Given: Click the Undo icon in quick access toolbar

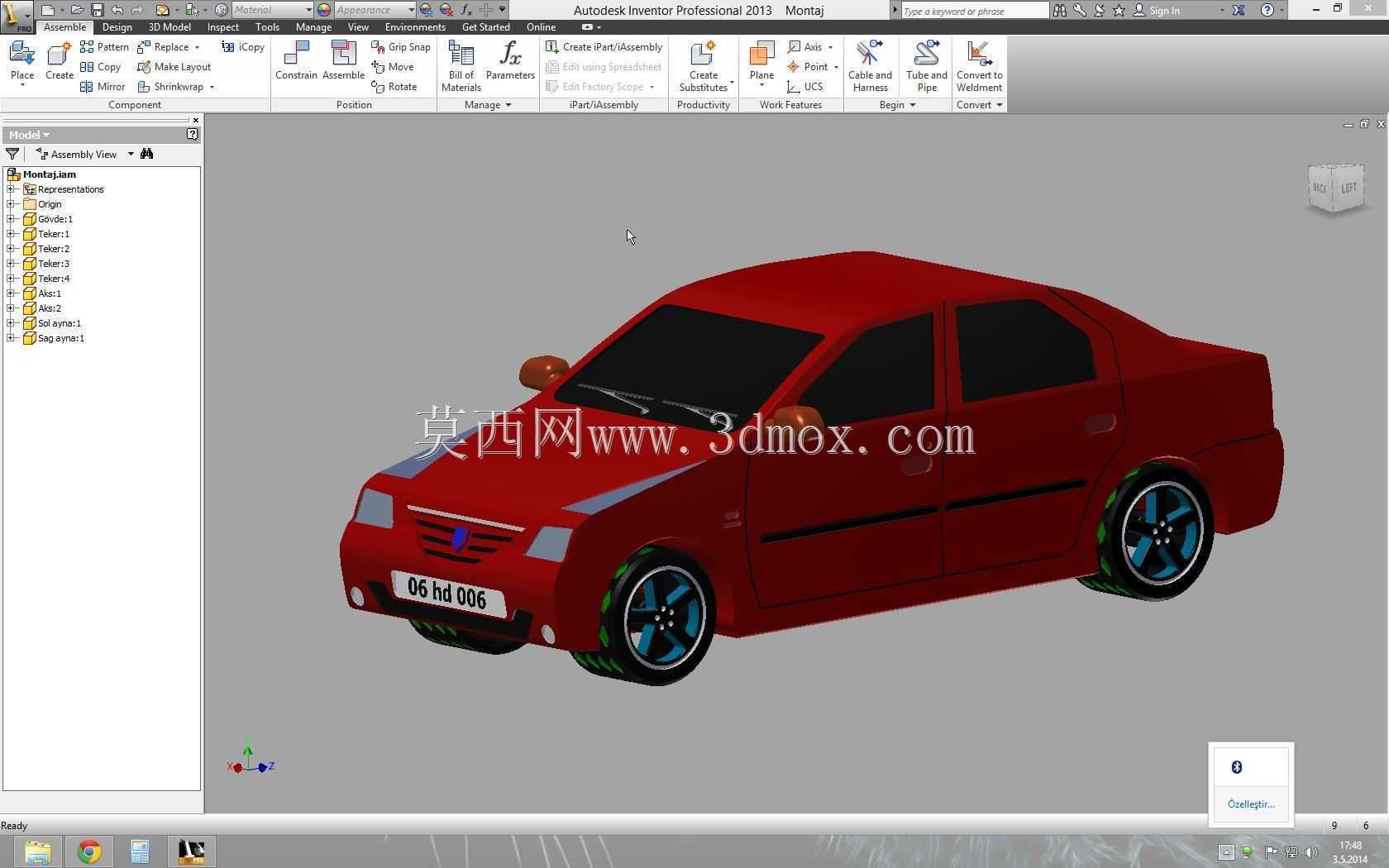Looking at the screenshot, I should pyautogui.click(x=117, y=10).
